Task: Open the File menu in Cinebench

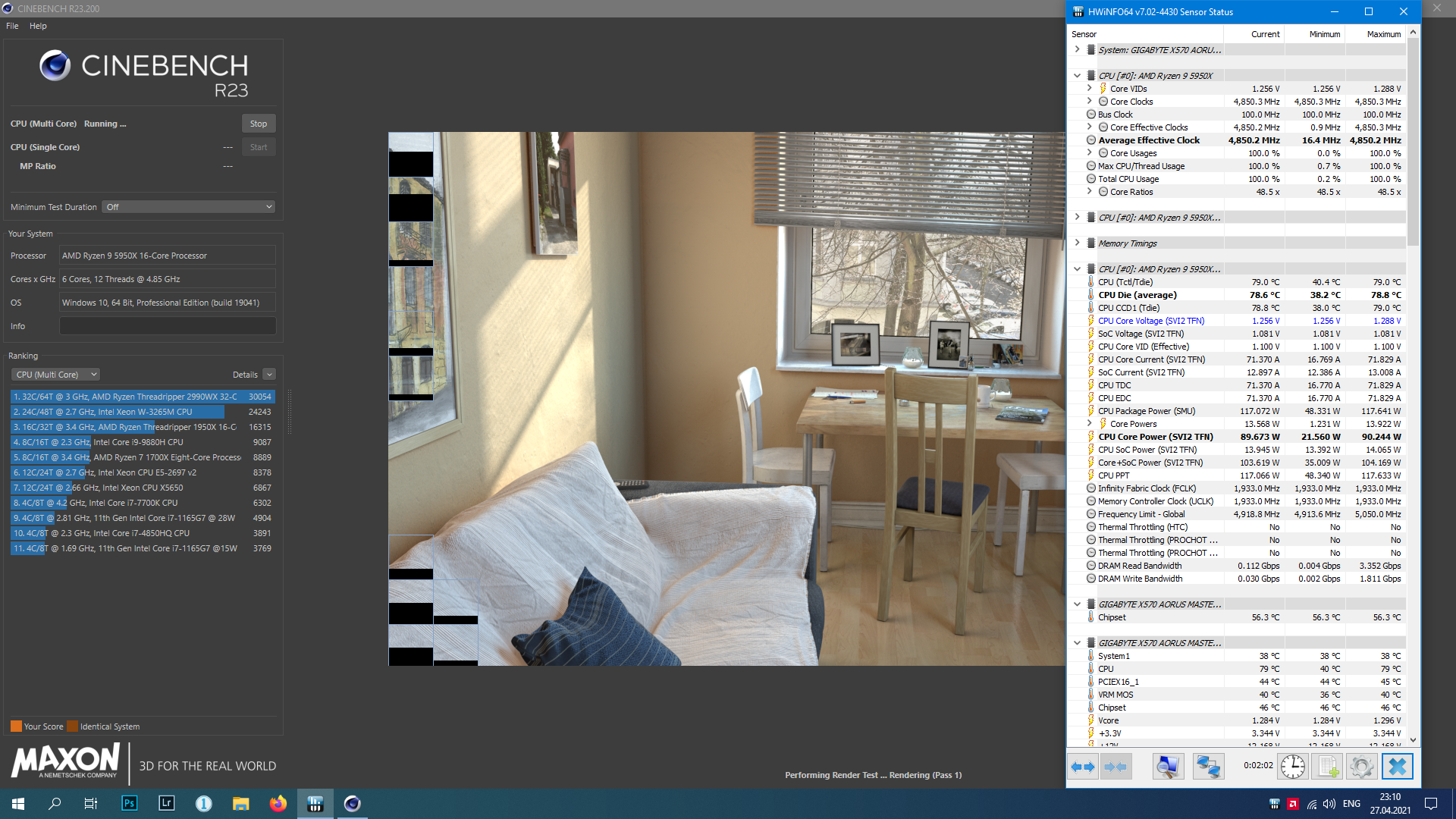Action: point(12,26)
